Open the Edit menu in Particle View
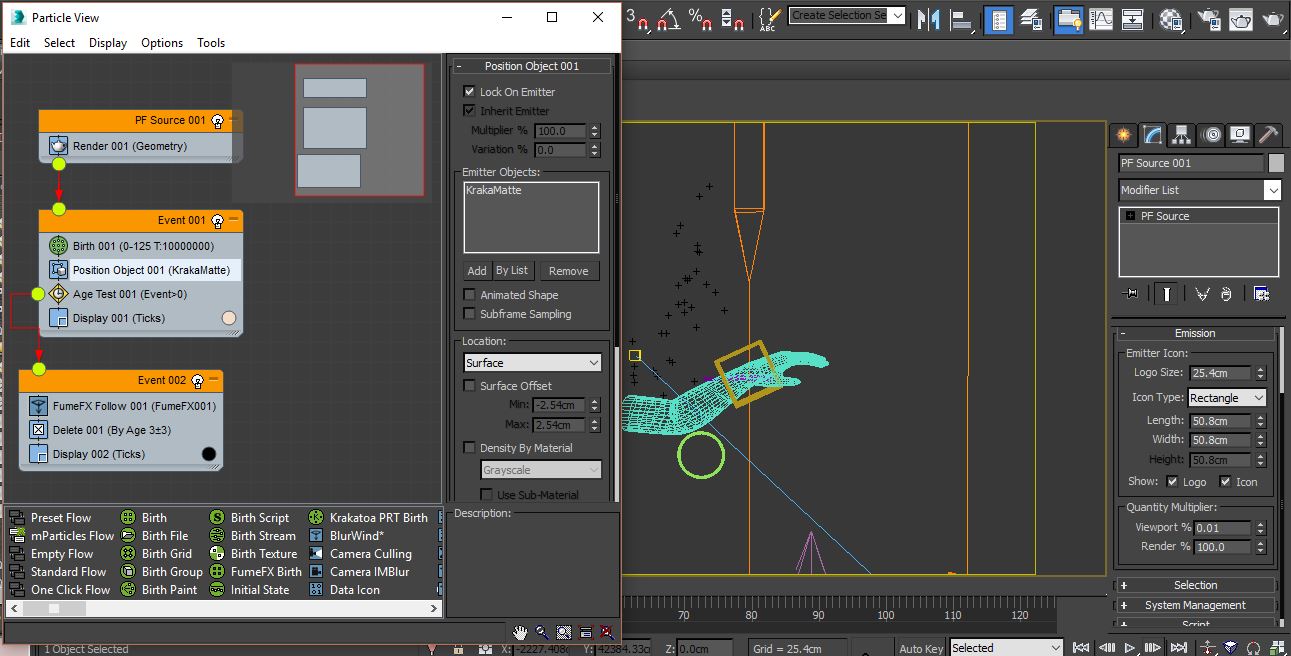Image resolution: width=1291 pixels, height=656 pixels. coord(19,42)
